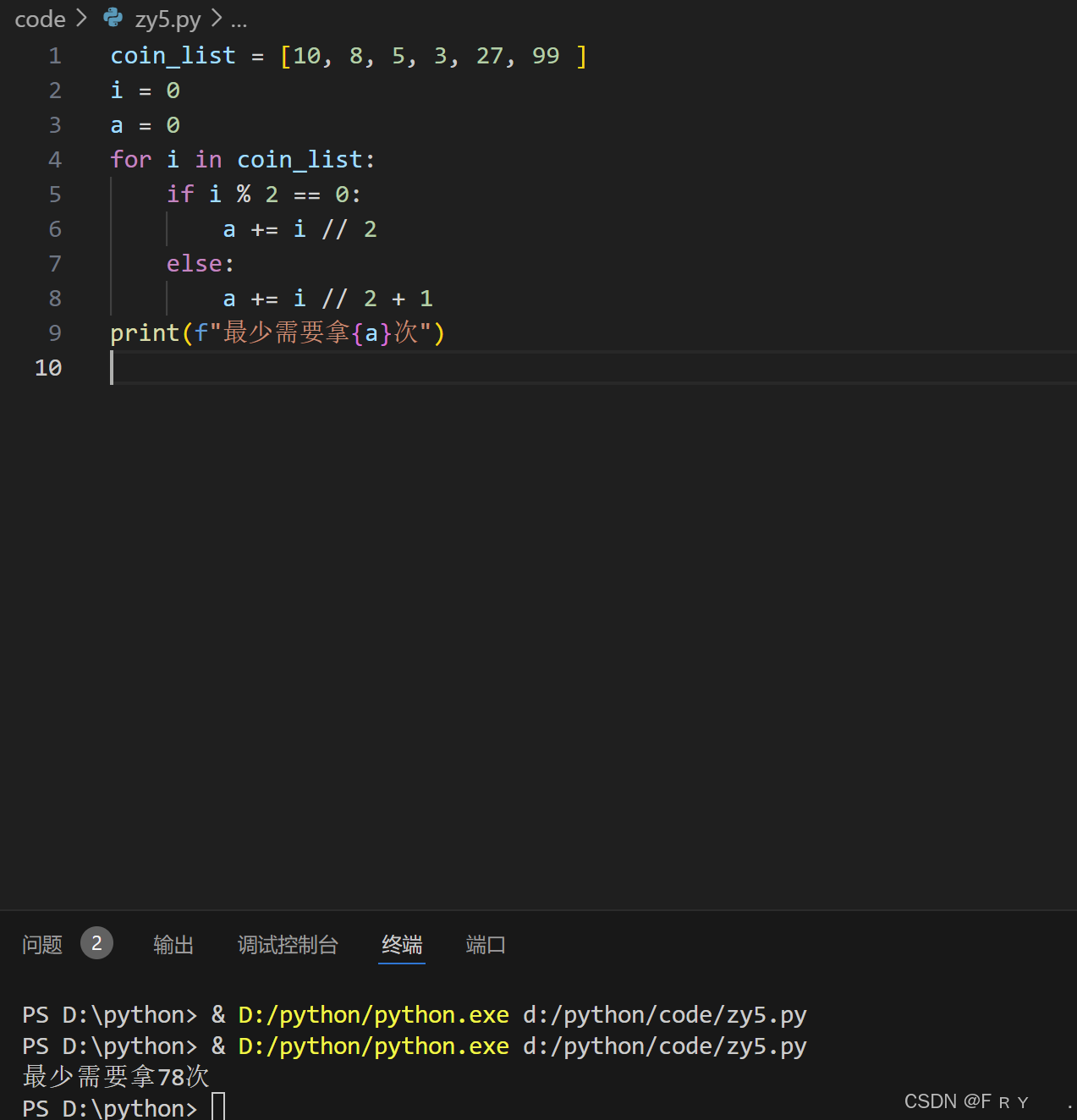
Task: Click the terminal output '最少需要拿78次'
Action: click(116, 1077)
